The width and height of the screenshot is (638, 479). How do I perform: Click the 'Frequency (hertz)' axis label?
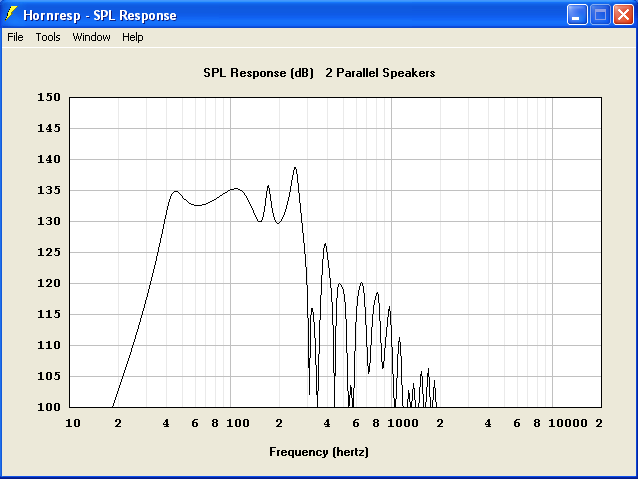coord(319,452)
